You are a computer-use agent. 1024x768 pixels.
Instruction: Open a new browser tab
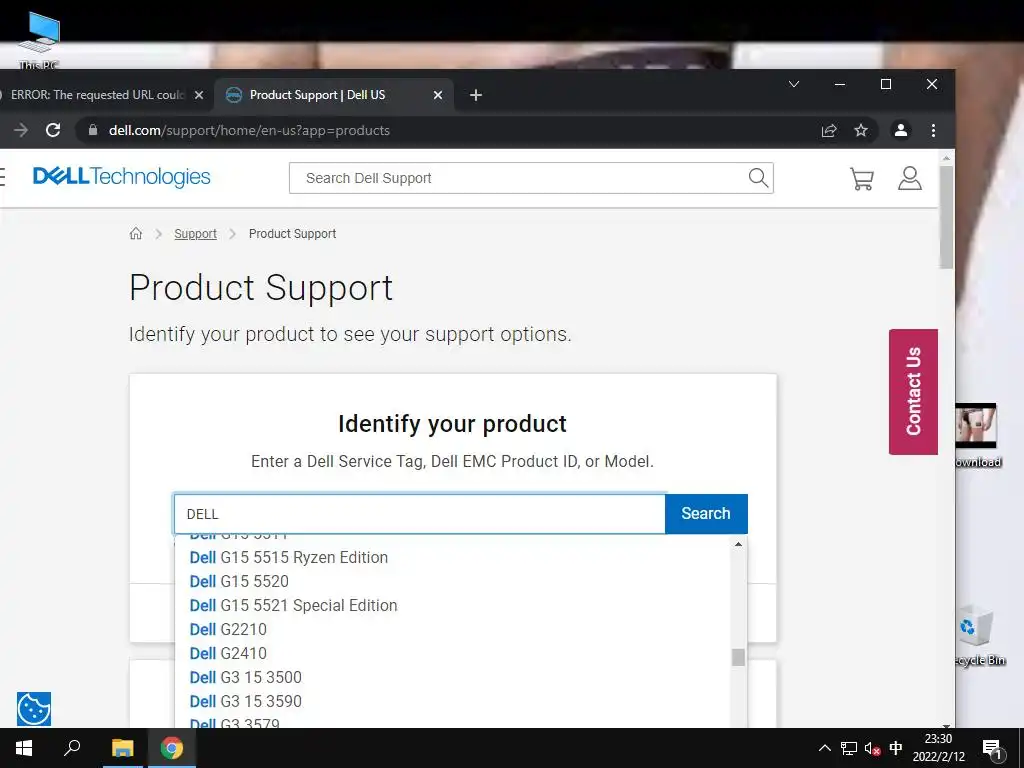click(x=475, y=95)
